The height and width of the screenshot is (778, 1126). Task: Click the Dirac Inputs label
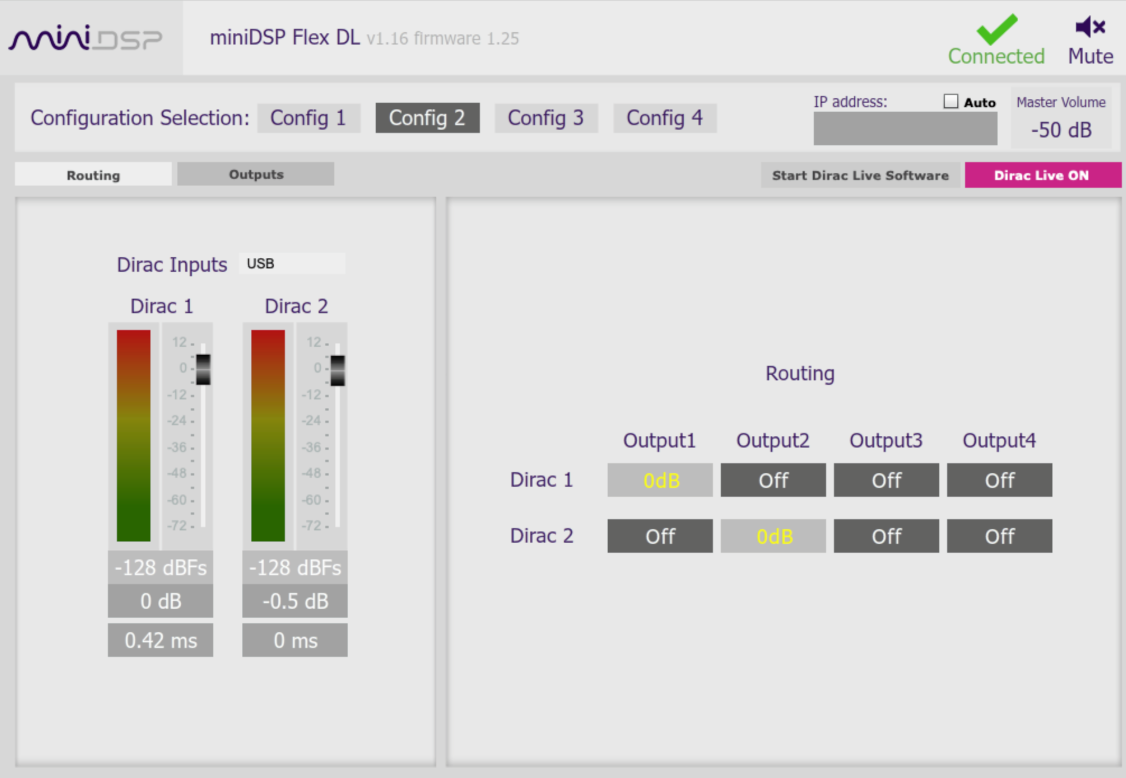172,265
